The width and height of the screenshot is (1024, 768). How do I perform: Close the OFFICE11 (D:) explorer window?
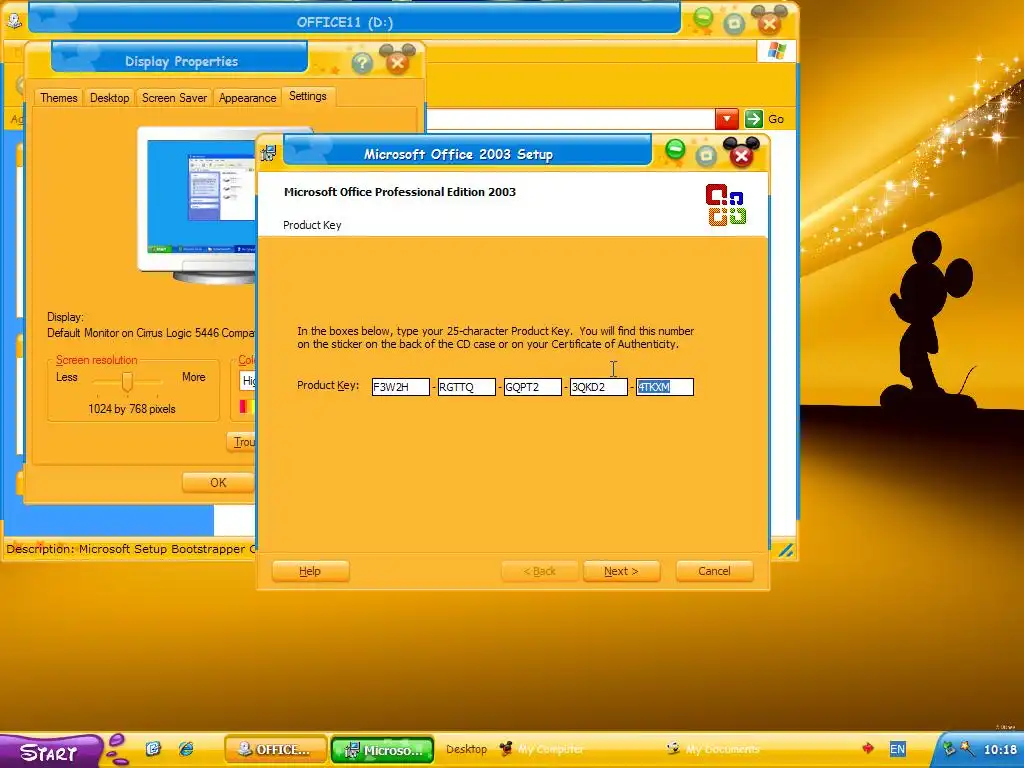(x=769, y=24)
